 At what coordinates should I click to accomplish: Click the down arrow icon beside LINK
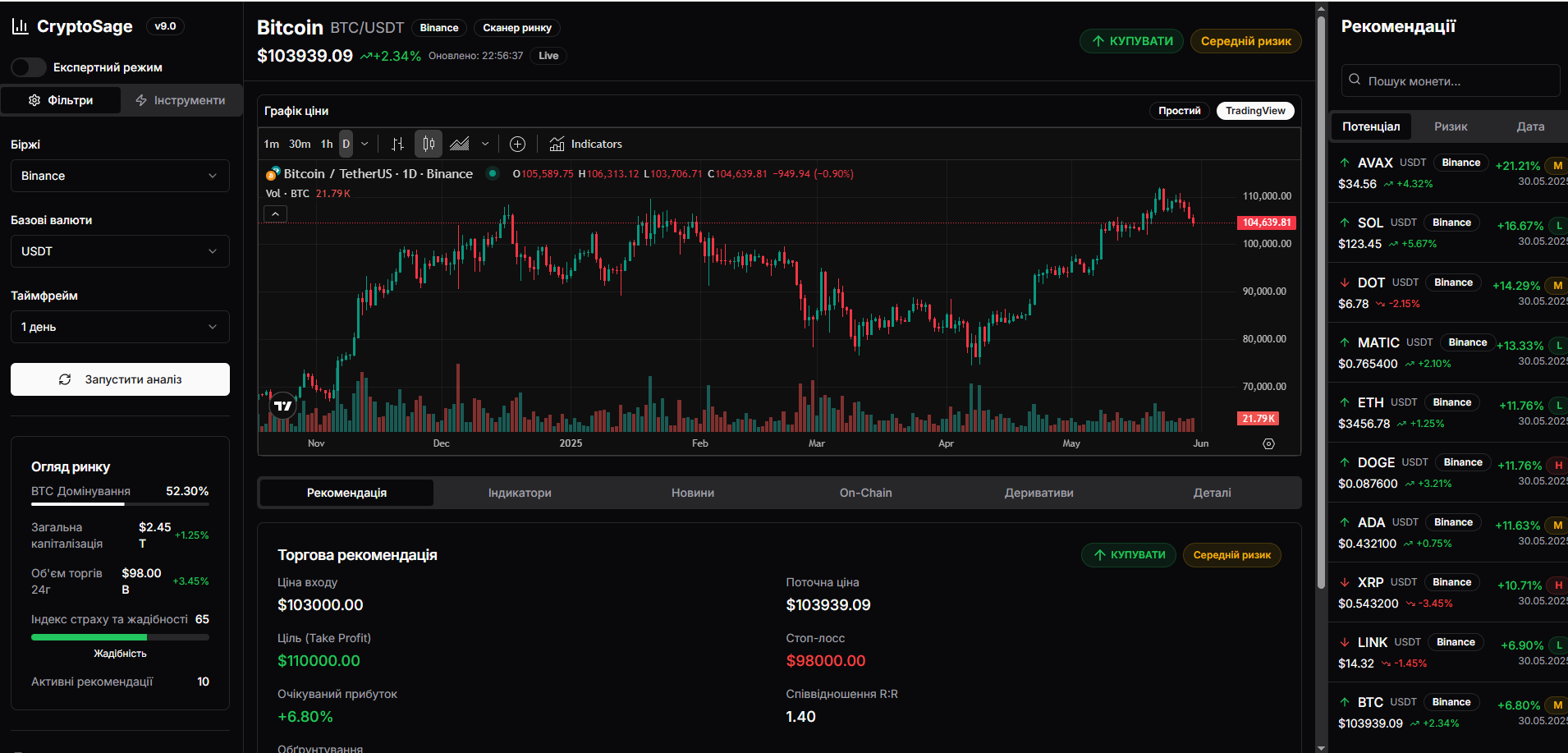[x=1345, y=642]
